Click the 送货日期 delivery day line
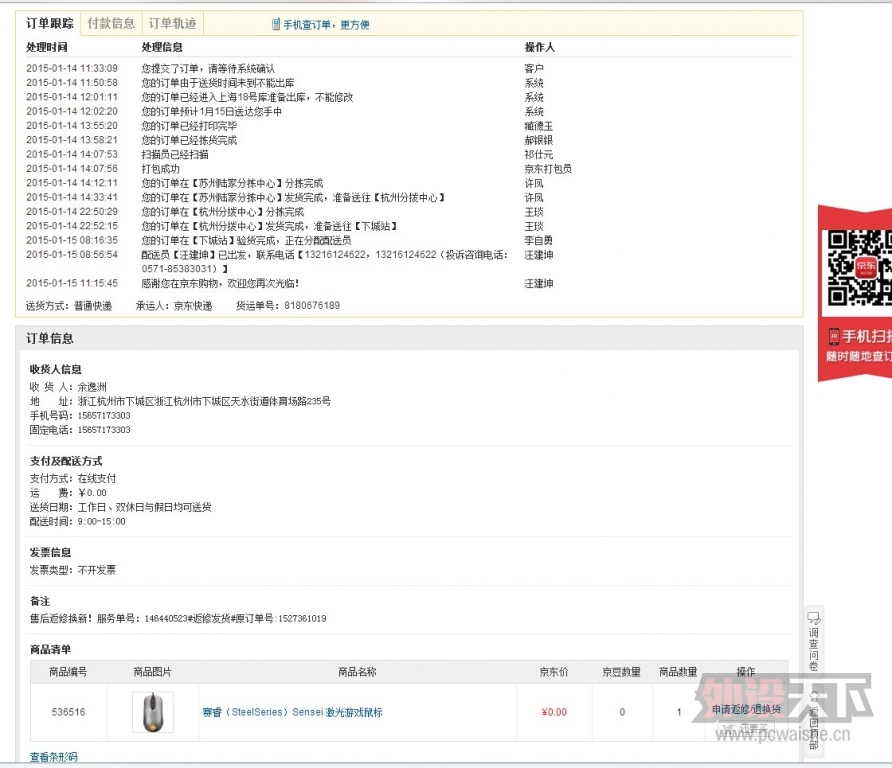This screenshot has width=892, height=768. (x=121, y=507)
